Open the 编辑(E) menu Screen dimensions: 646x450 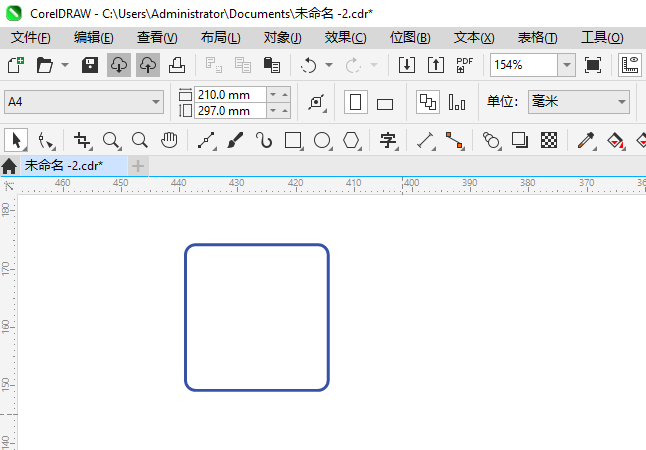(94, 38)
